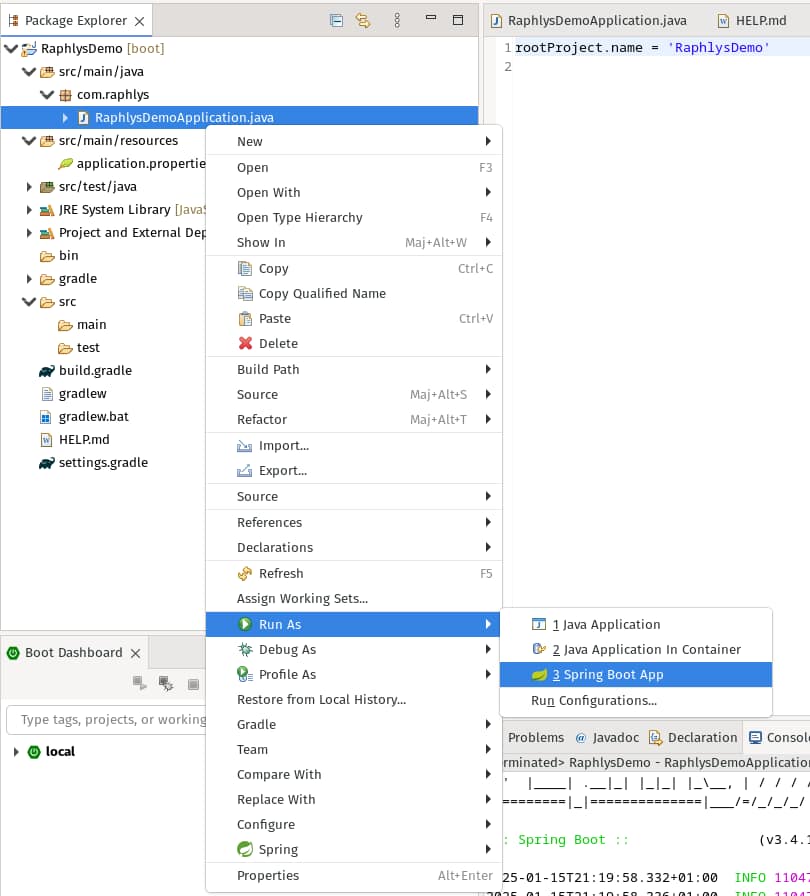Click the start icon in Boot Dashboard toolbar

(x=140, y=684)
